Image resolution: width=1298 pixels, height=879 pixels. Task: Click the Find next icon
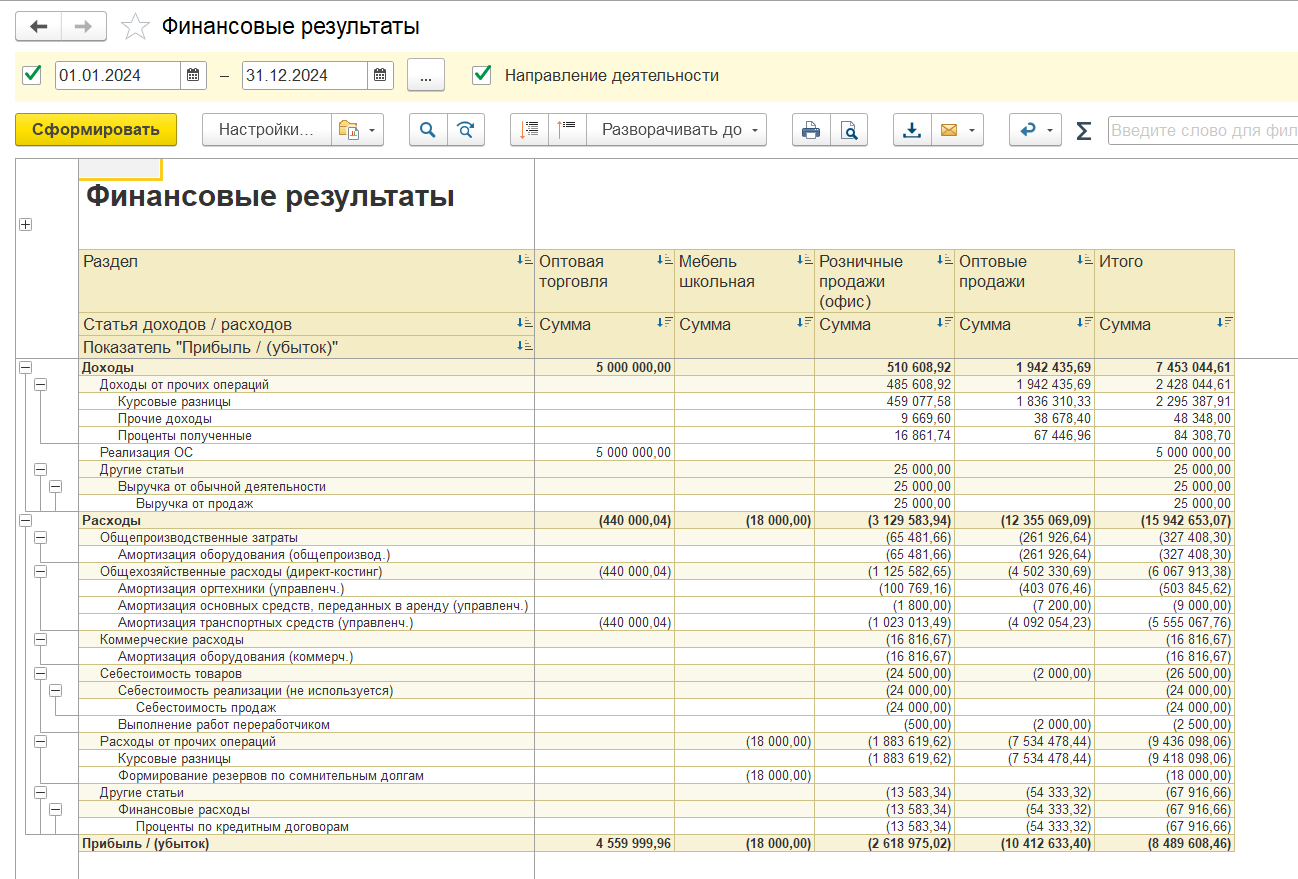coord(466,130)
